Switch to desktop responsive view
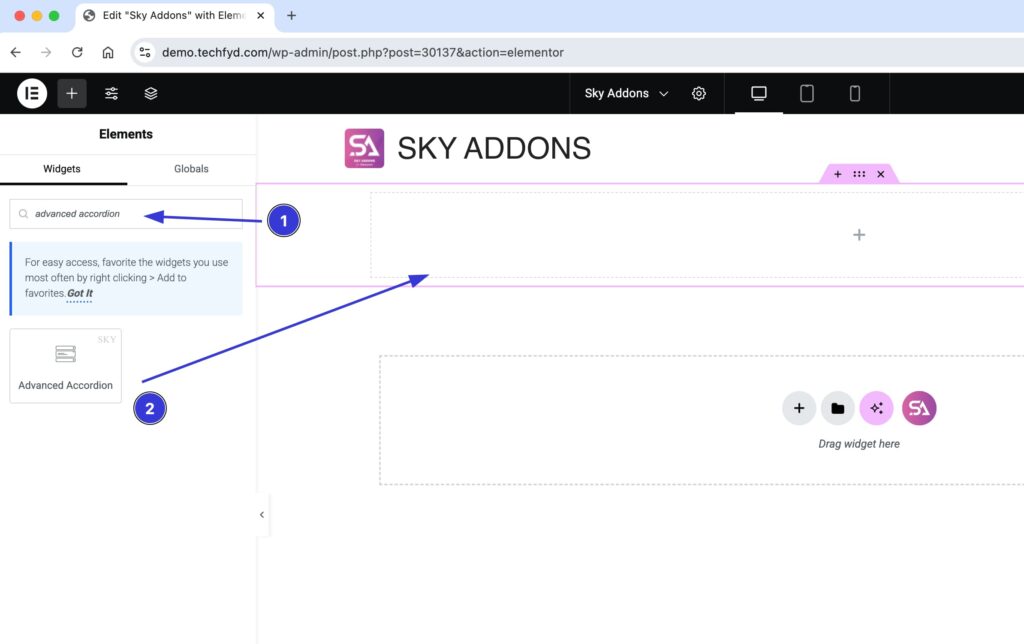Image resolution: width=1024 pixels, height=644 pixels. point(759,93)
